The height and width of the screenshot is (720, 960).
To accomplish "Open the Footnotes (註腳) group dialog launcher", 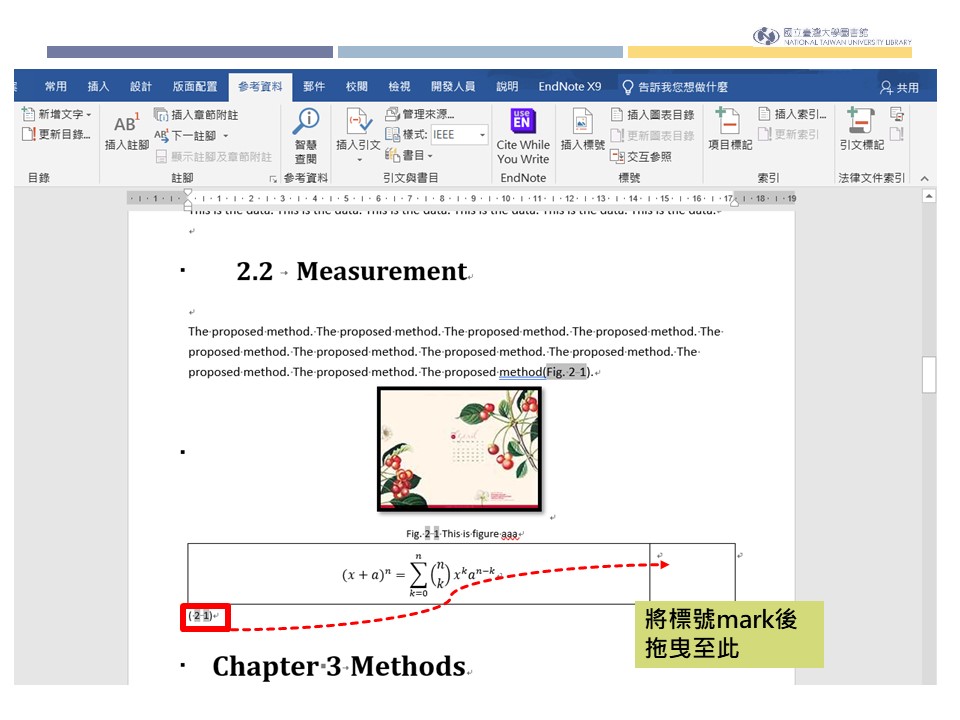I will pyautogui.click(x=273, y=179).
